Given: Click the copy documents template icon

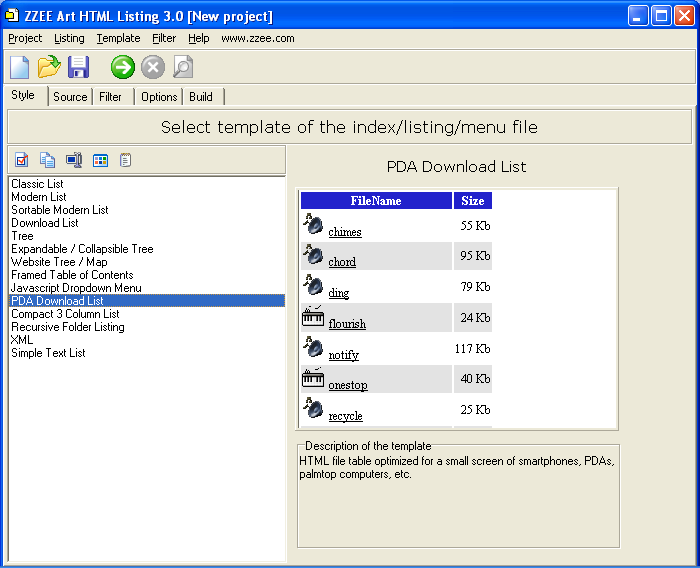Looking at the screenshot, I should coord(47,160).
